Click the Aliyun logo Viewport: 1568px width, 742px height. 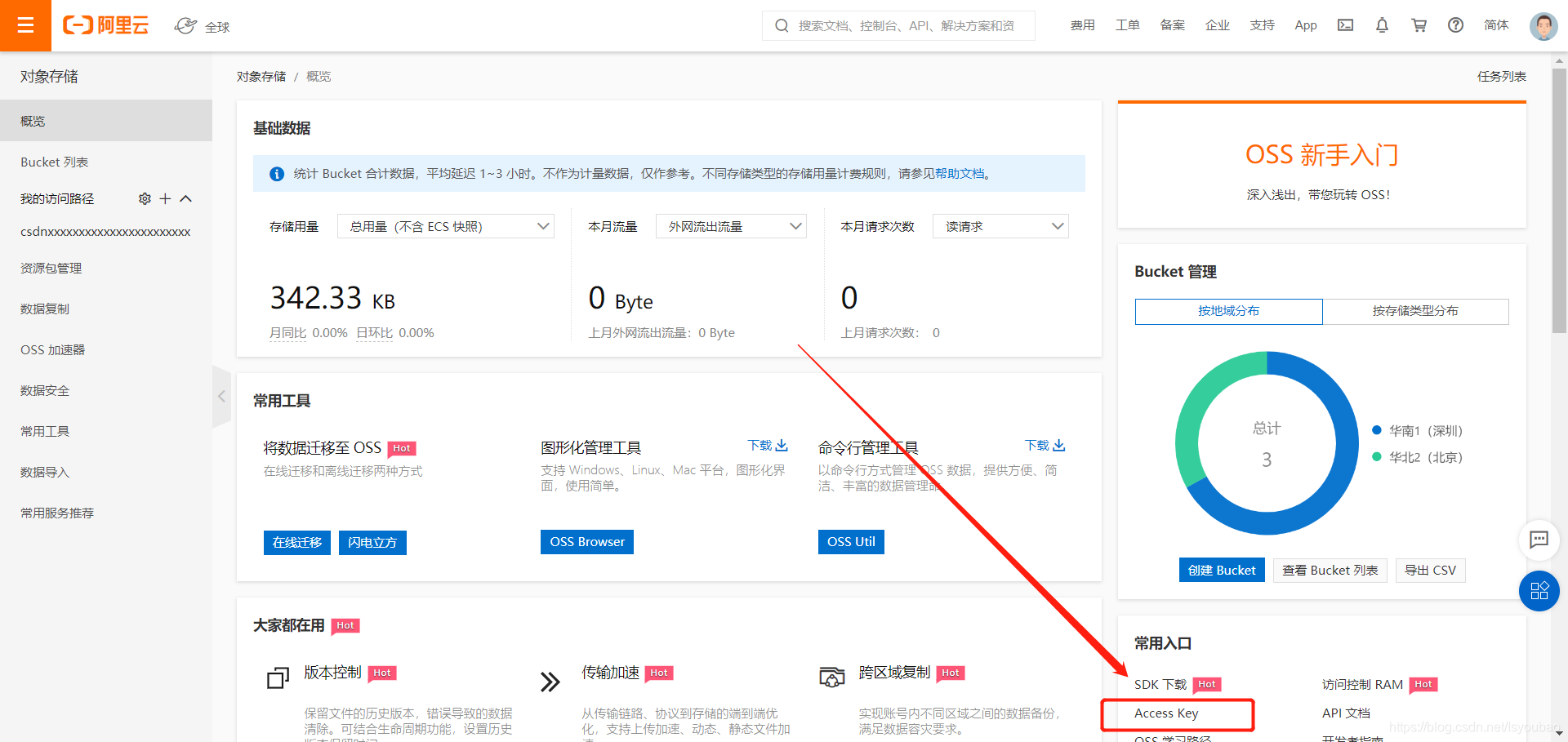pos(106,25)
